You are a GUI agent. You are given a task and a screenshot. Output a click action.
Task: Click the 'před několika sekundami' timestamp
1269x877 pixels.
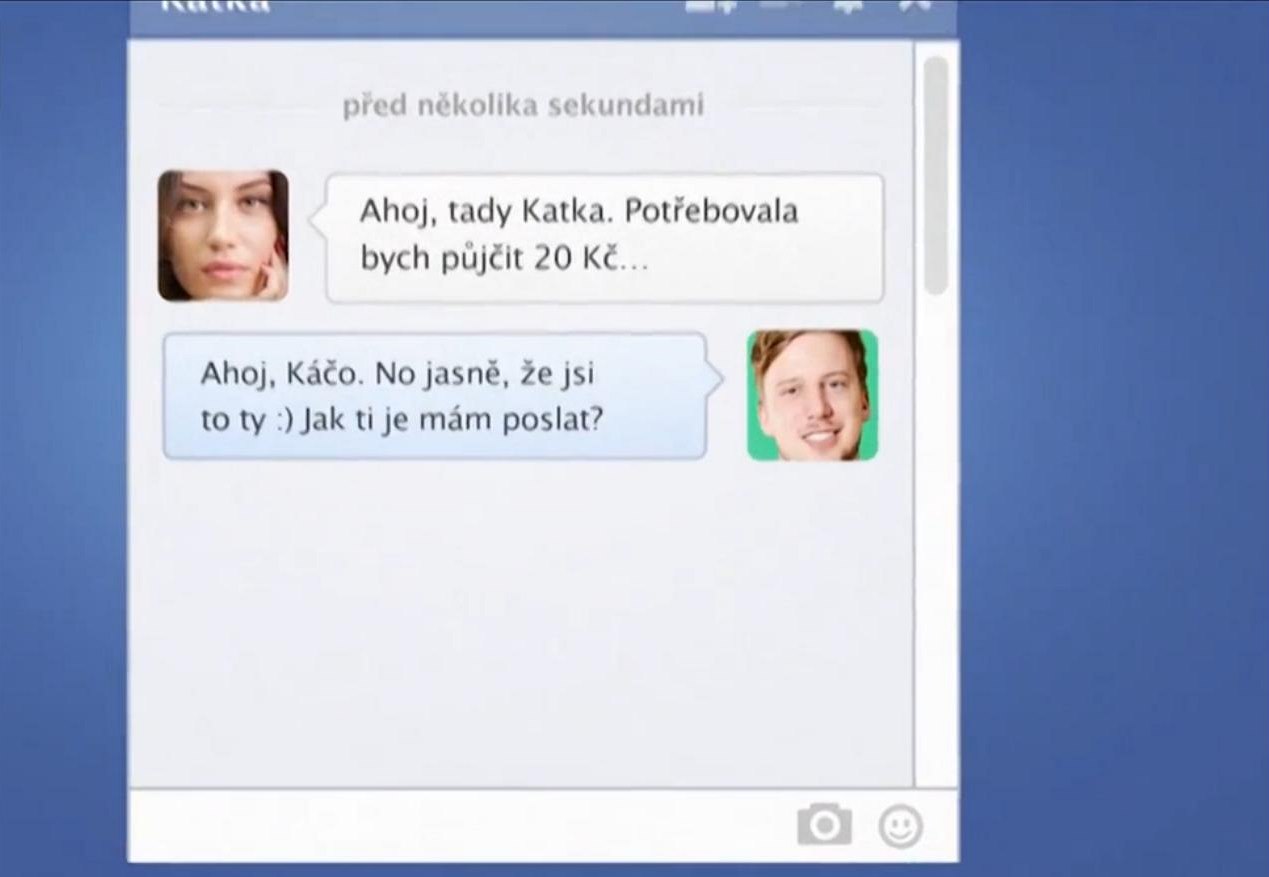tap(523, 105)
